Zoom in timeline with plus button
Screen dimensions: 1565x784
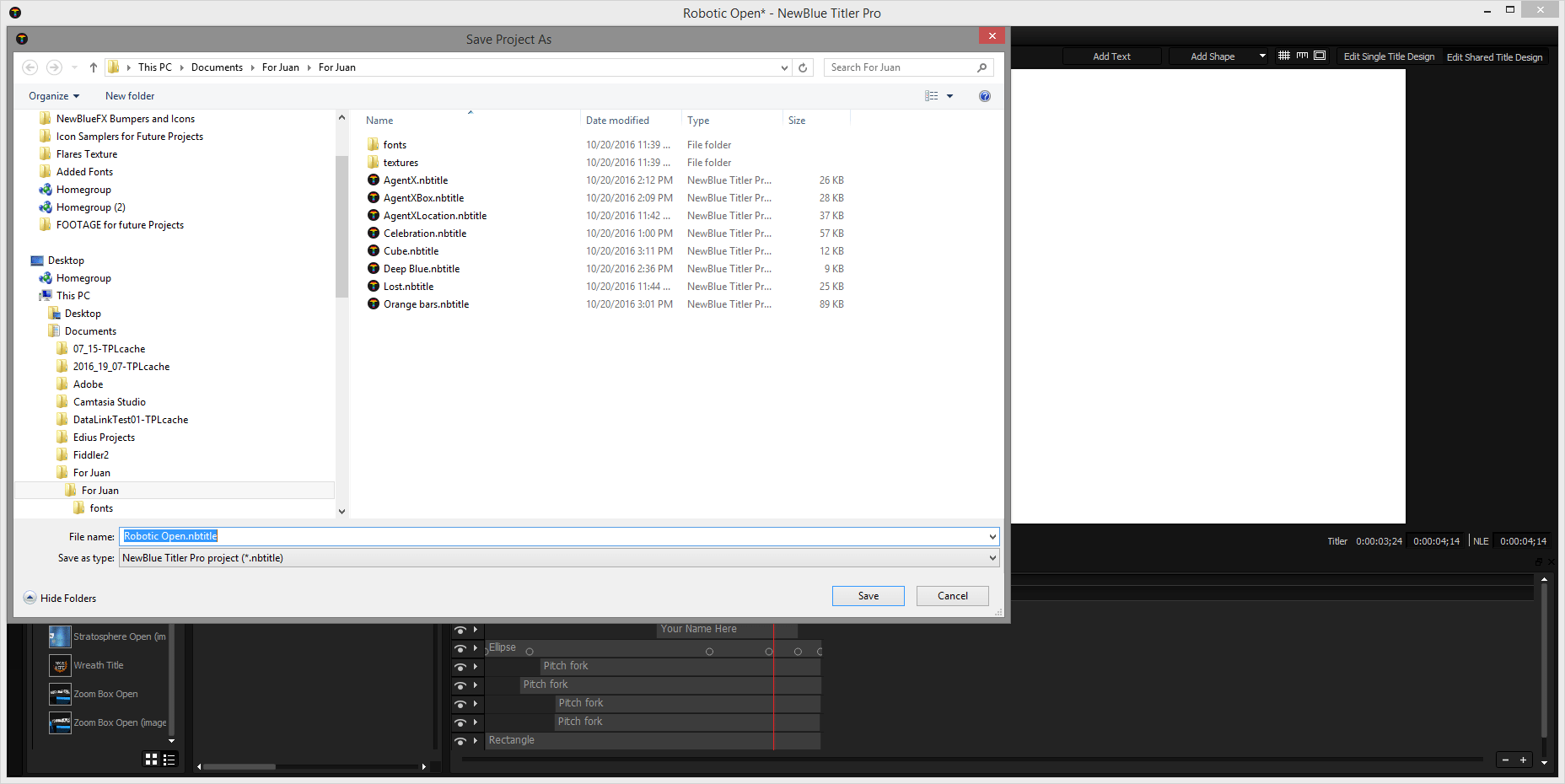point(1523,760)
